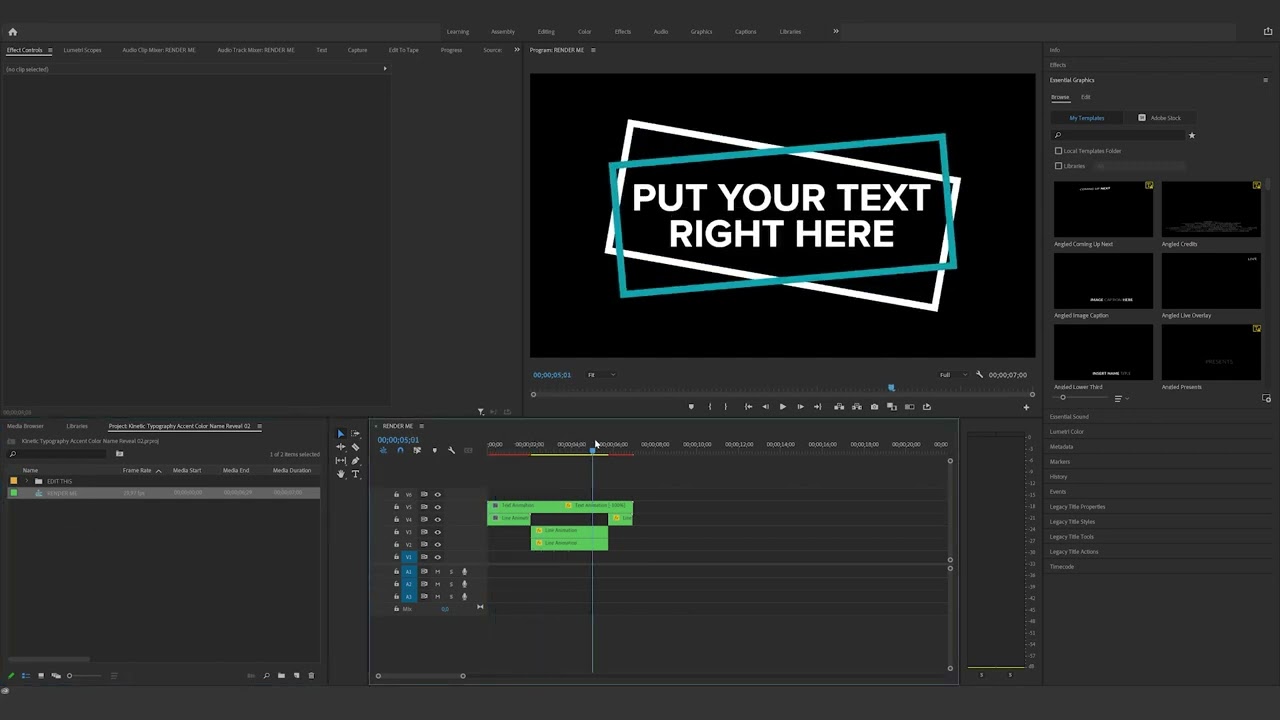The width and height of the screenshot is (1280, 720).
Task: Delete selected project item with trash icon
Action: (311, 676)
